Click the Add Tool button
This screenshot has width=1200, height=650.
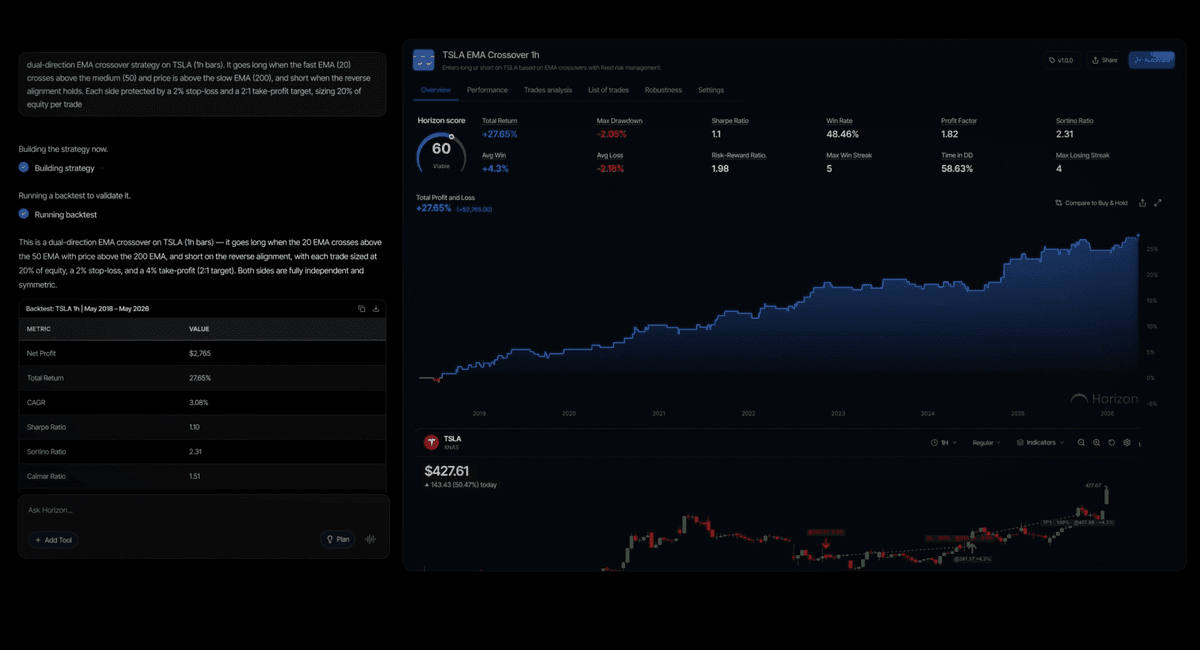coord(53,540)
